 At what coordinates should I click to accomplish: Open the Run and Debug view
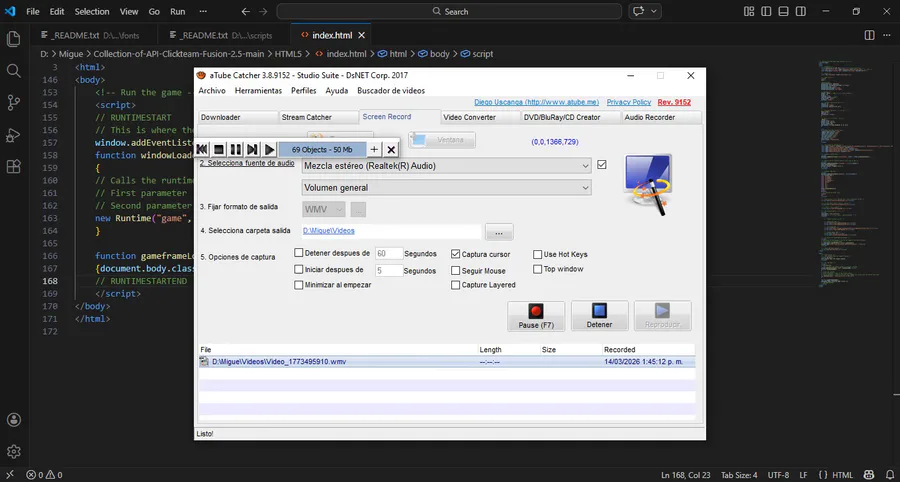(13, 135)
